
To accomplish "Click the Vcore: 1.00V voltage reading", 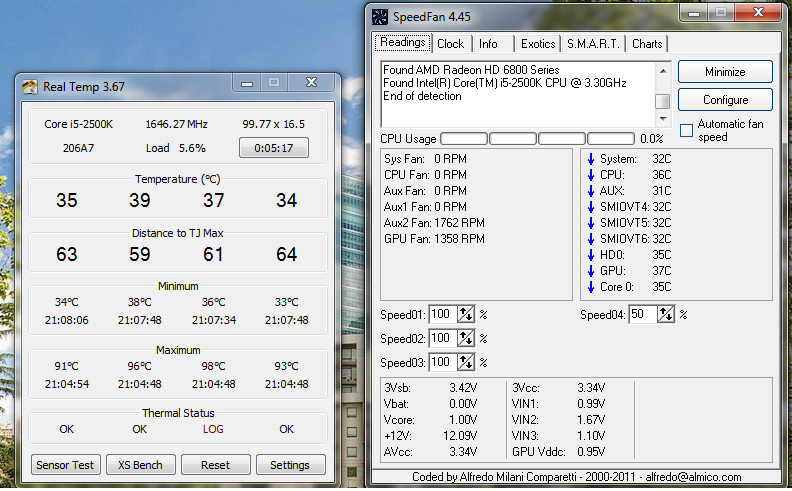I will 430,420.
